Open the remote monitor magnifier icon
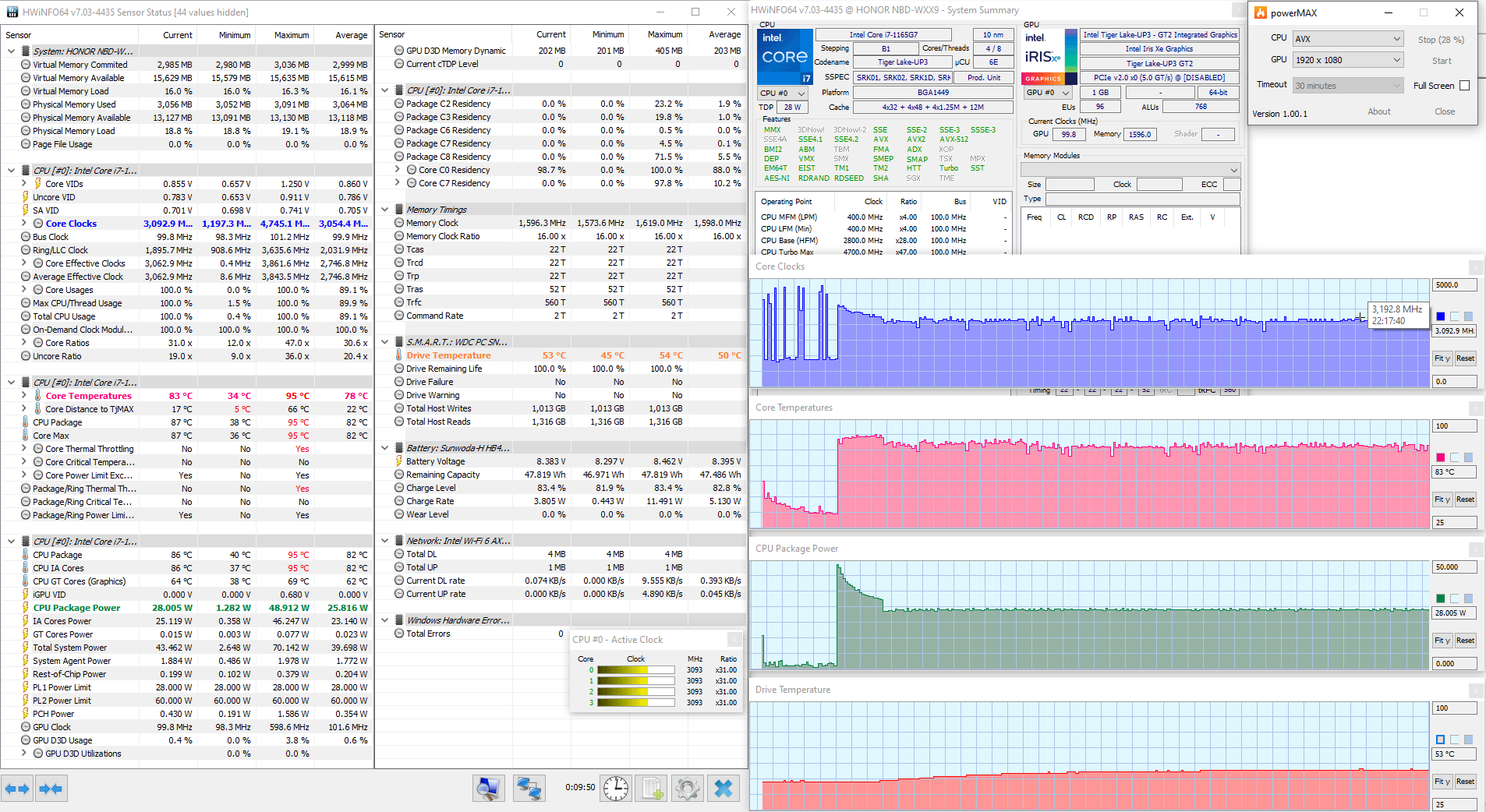1486x812 pixels. (488, 789)
